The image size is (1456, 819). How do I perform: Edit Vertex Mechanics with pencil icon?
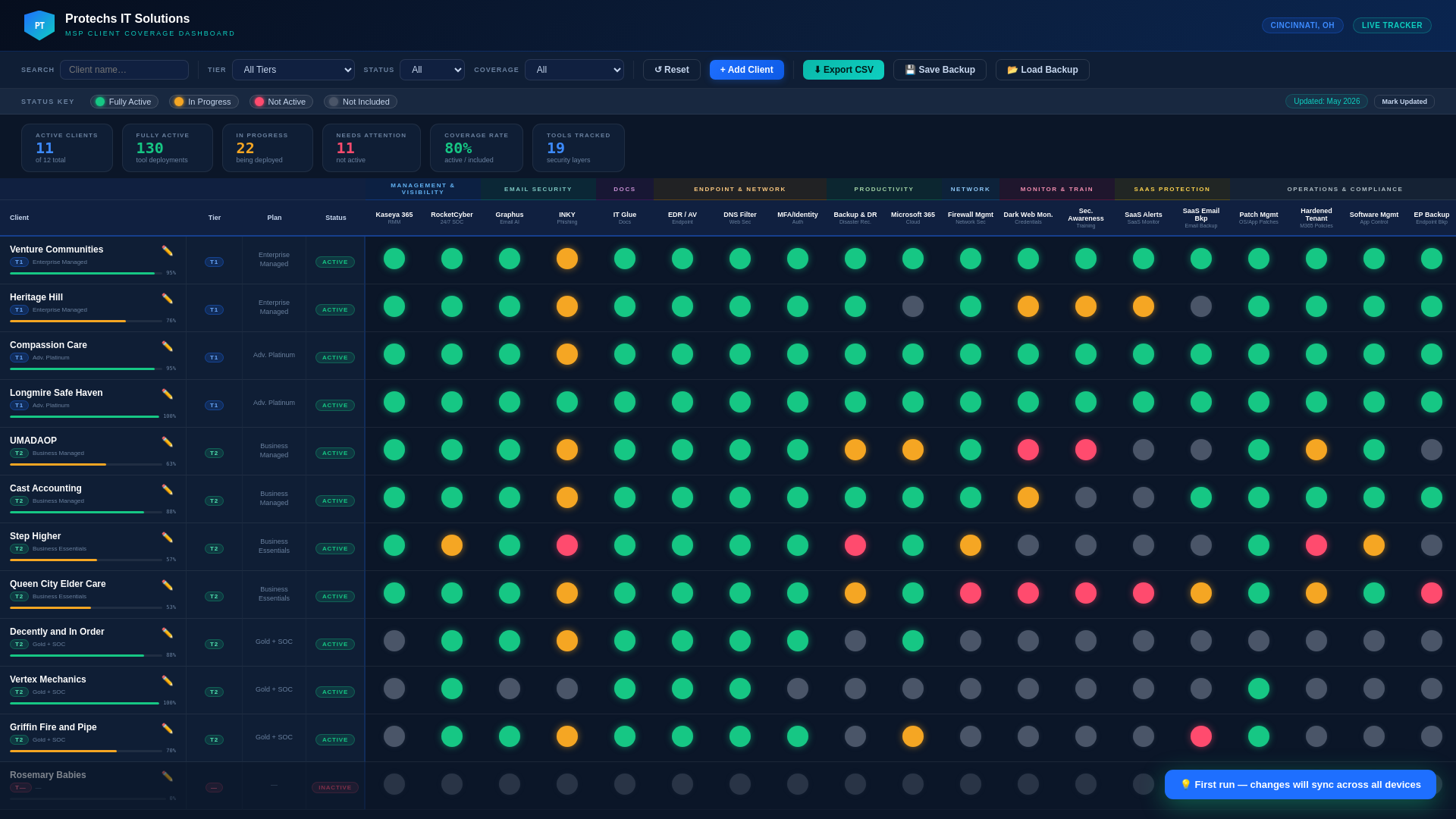167,681
